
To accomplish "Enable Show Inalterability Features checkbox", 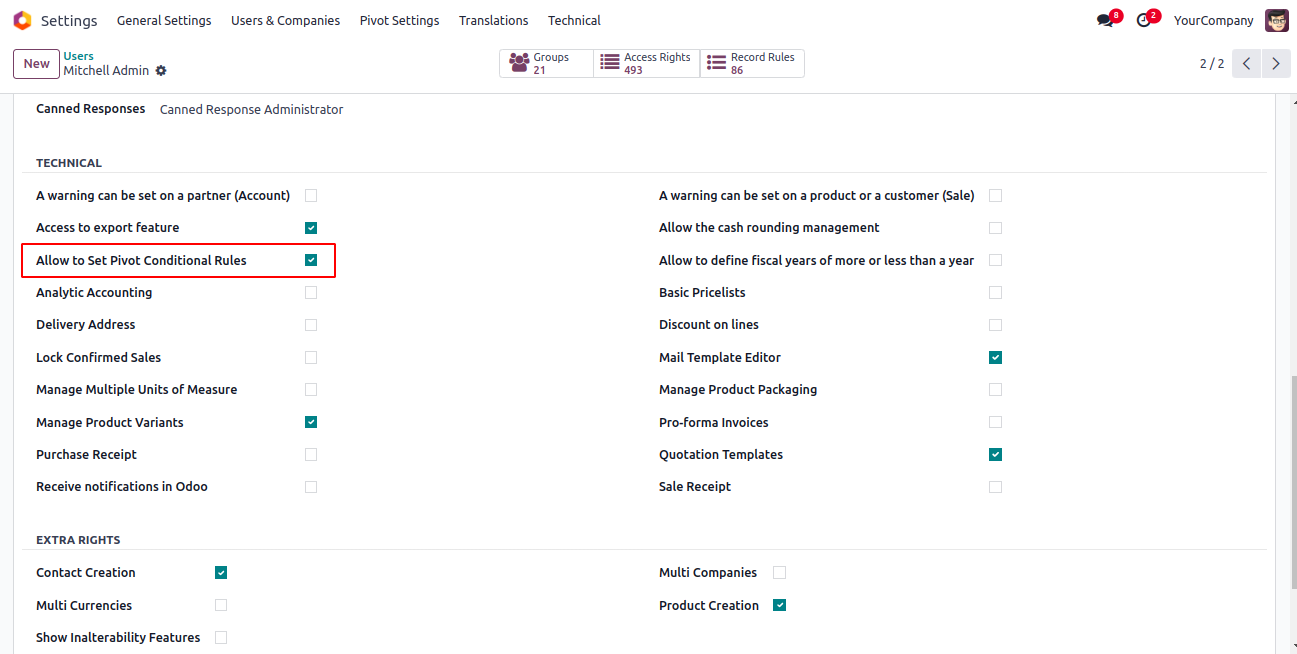I will point(221,637).
